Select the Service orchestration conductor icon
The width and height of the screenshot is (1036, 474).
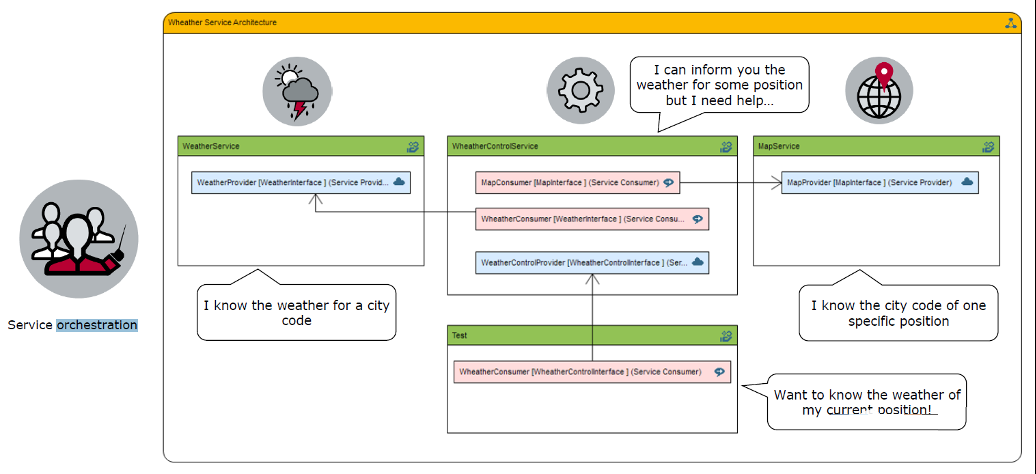(x=79, y=240)
